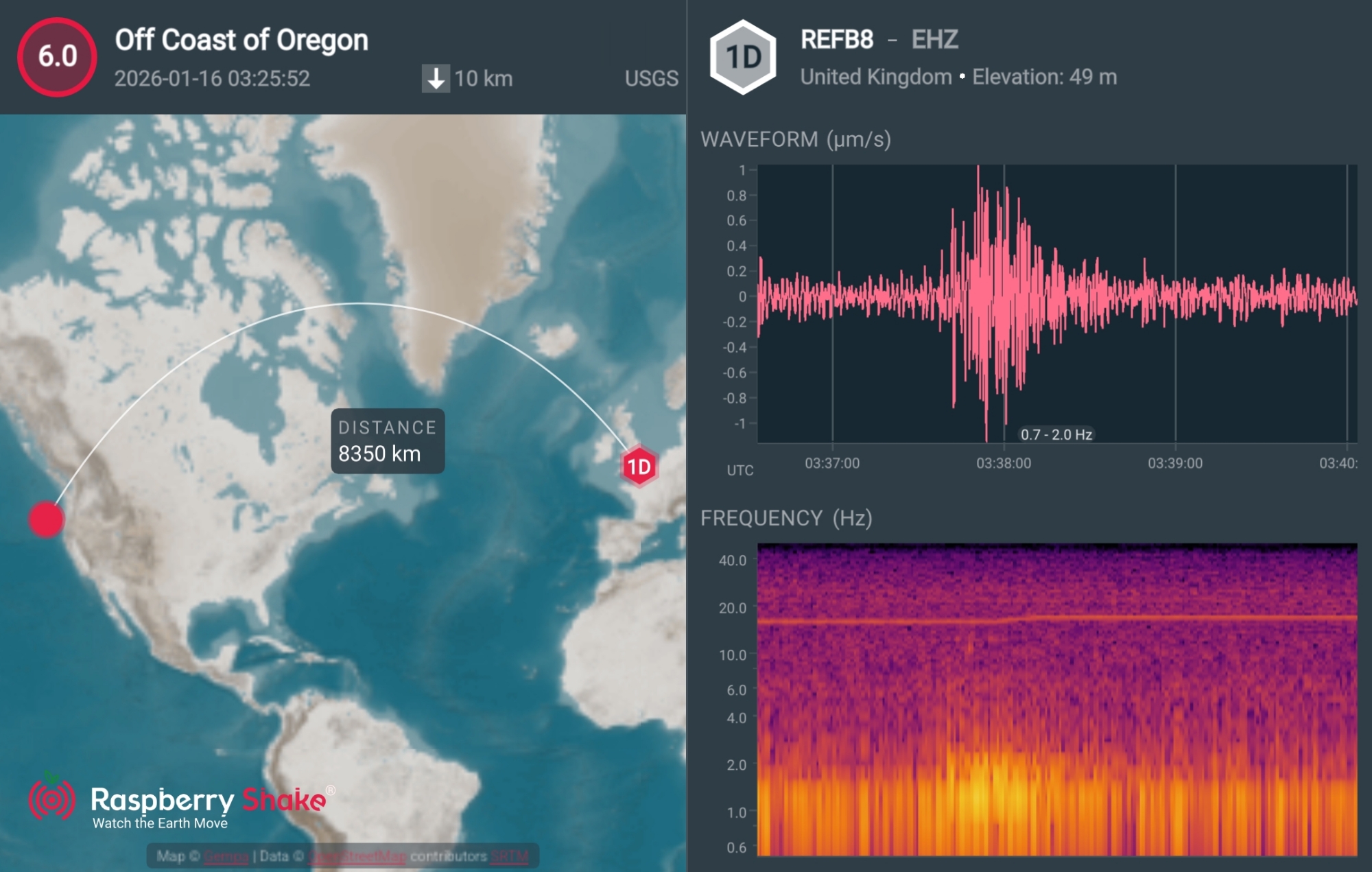Click the 1D station marker on map

pyautogui.click(x=639, y=467)
